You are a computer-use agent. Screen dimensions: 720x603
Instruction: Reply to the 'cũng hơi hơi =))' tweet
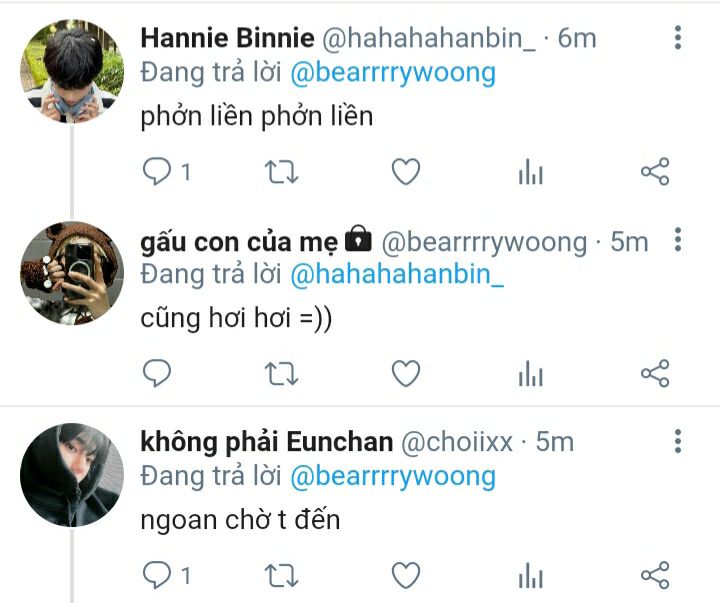(x=157, y=373)
